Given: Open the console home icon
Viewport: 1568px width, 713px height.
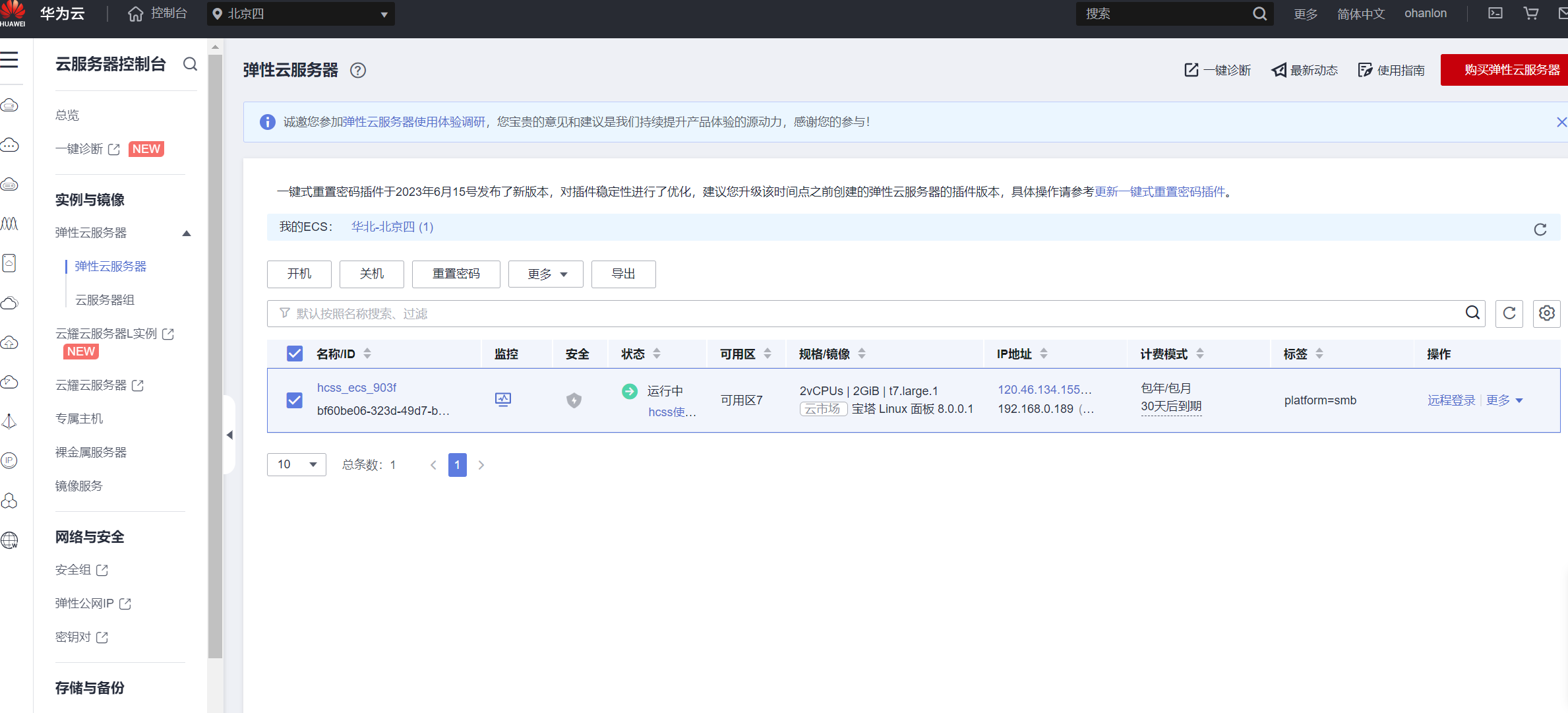Looking at the screenshot, I should click(135, 14).
